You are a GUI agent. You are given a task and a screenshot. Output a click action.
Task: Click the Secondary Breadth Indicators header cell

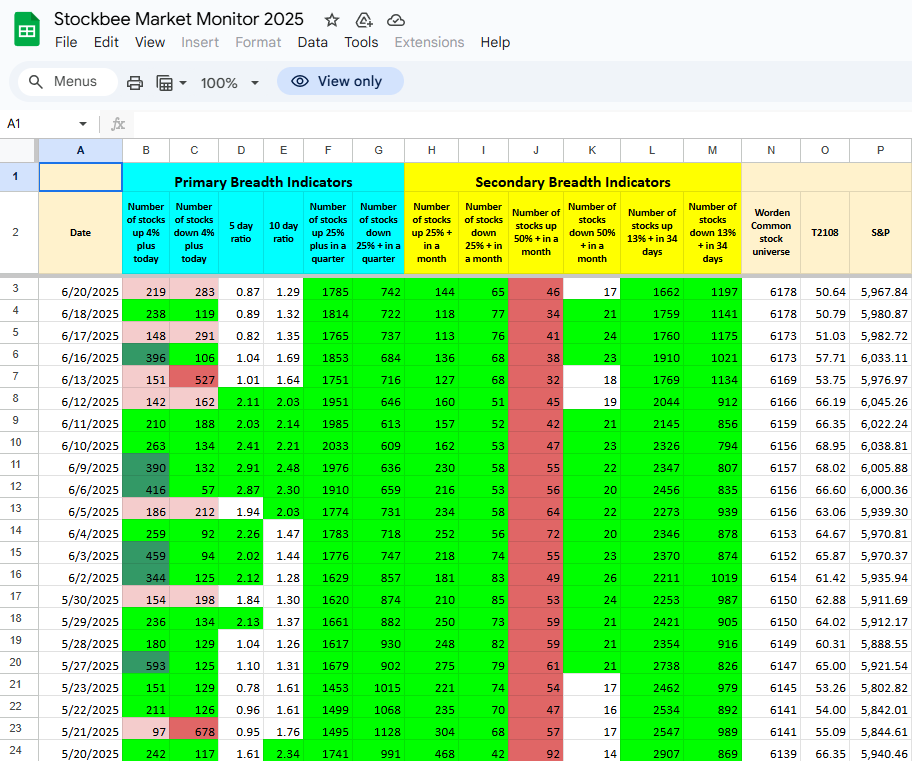click(x=573, y=177)
